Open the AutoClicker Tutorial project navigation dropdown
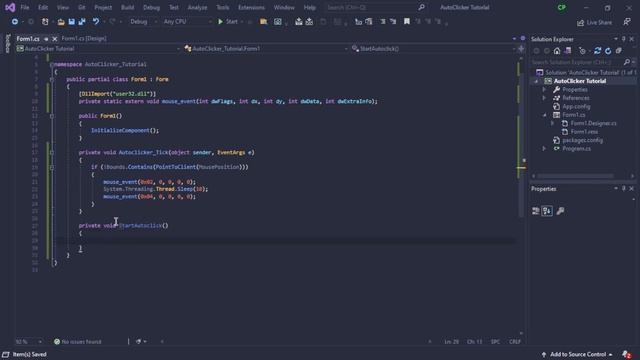This screenshot has width=640, height=360. (98, 49)
